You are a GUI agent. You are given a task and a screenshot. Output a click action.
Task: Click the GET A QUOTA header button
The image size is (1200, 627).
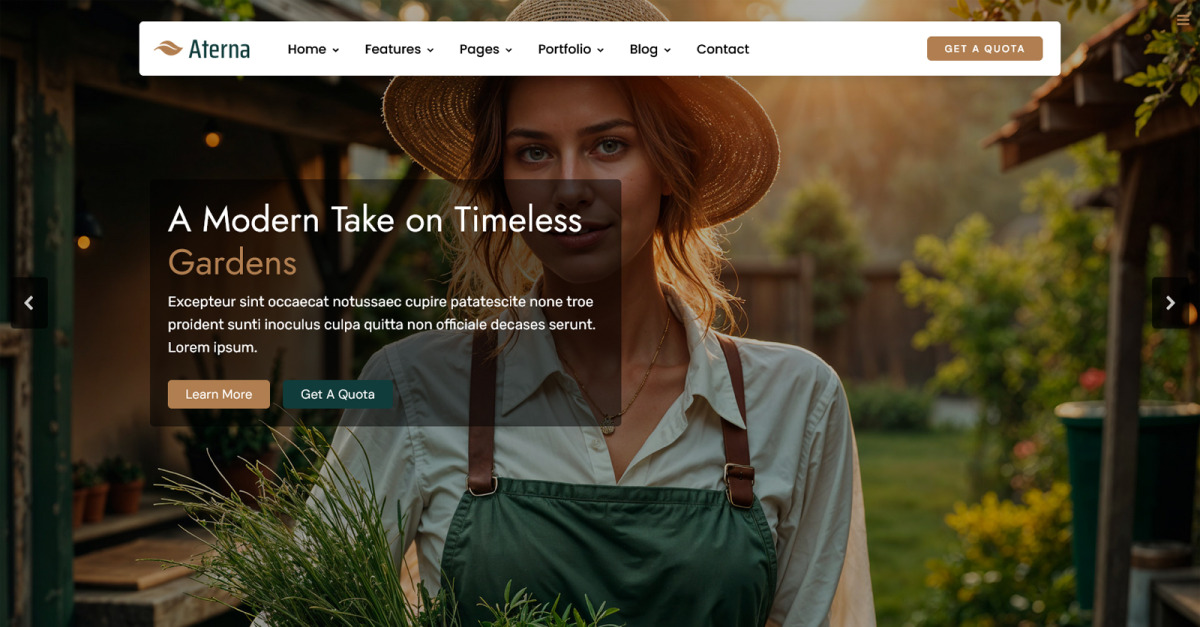tap(985, 48)
